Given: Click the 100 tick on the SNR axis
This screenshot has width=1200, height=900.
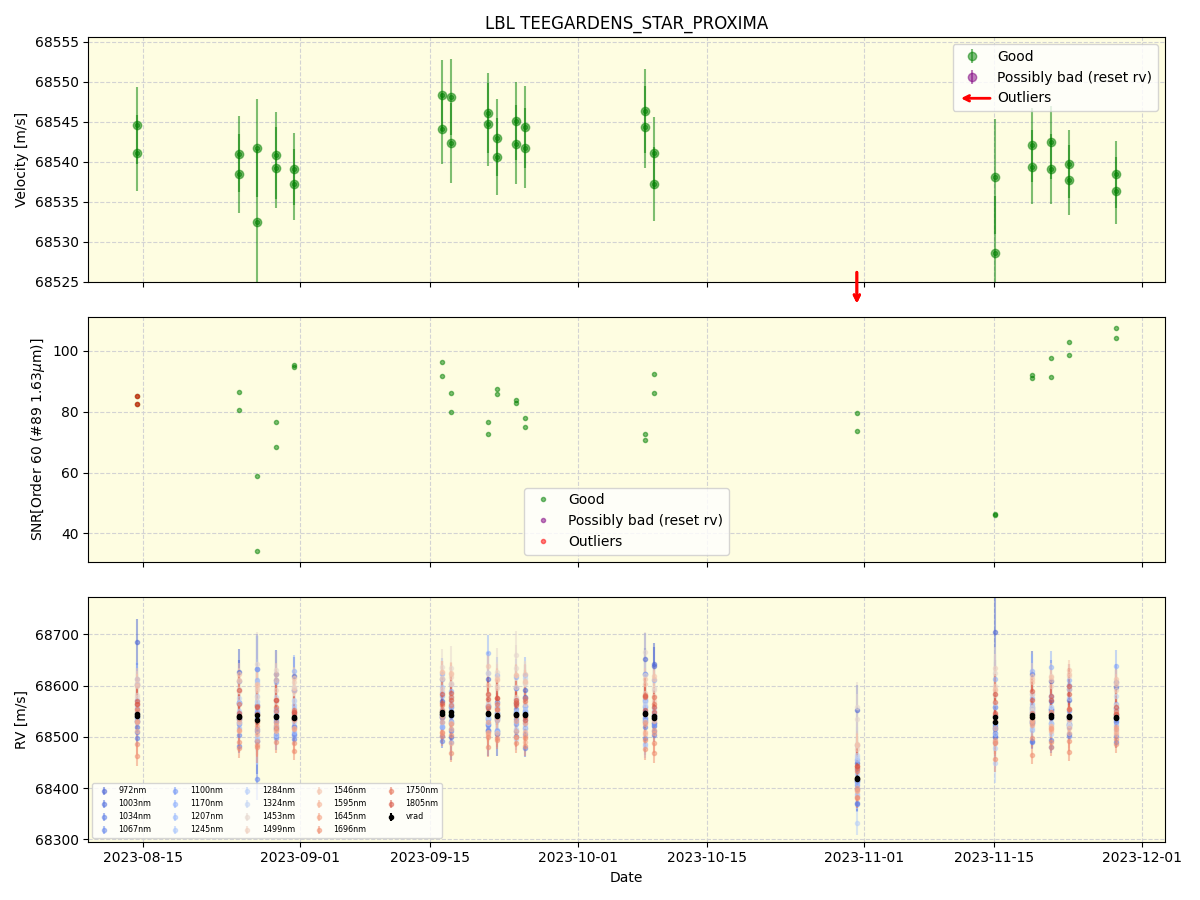Looking at the screenshot, I should [x=68, y=351].
